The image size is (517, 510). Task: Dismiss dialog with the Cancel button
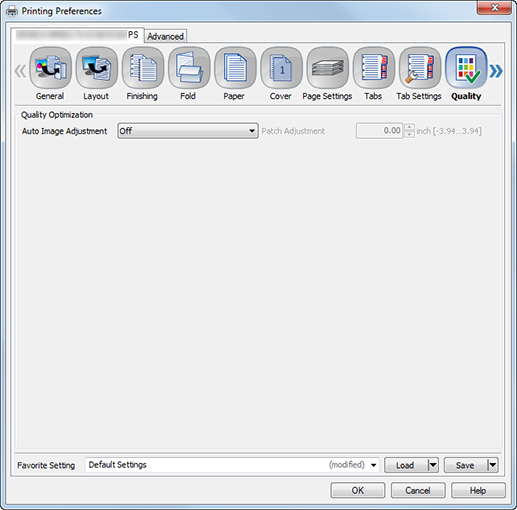point(418,490)
